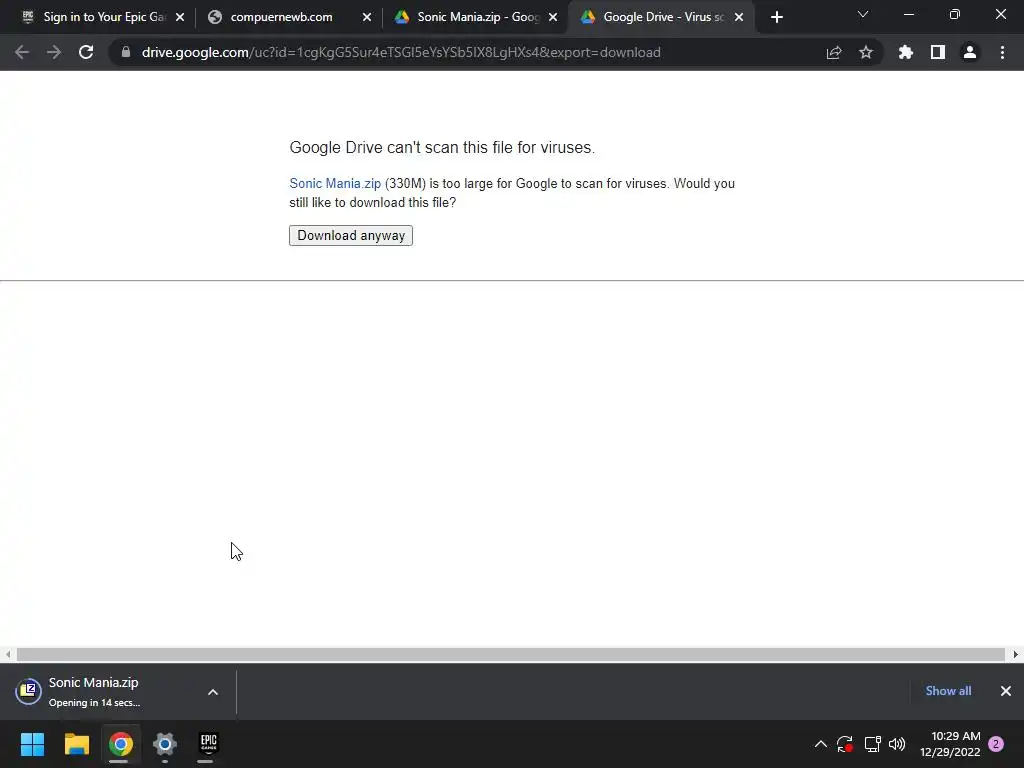The width and height of the screenshot is (1024, 768).
Task: Restore down the Chrome window
Action: point(955,14)
